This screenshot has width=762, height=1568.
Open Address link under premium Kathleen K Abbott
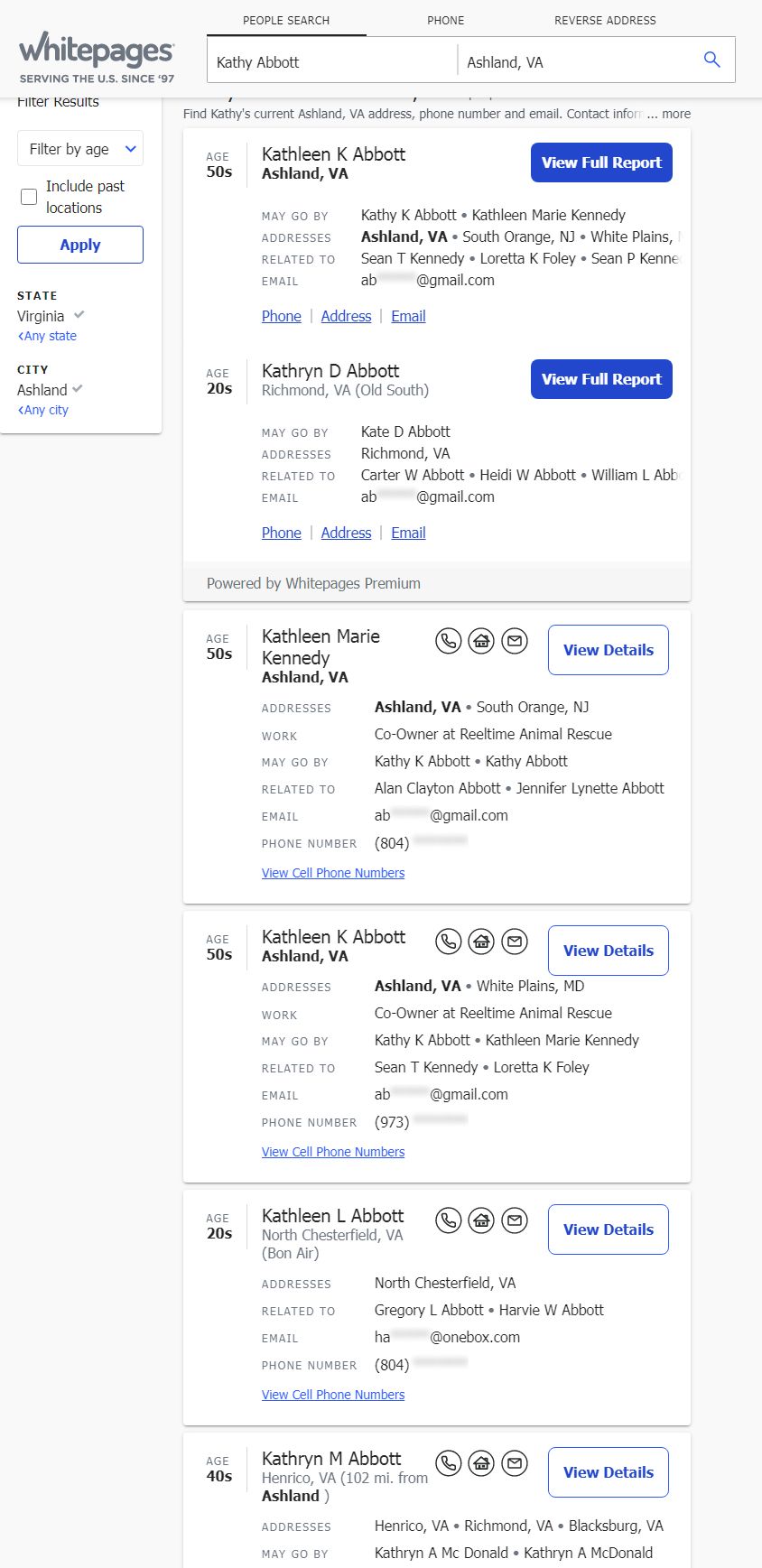pyautogui.click(x=346, y=316)
